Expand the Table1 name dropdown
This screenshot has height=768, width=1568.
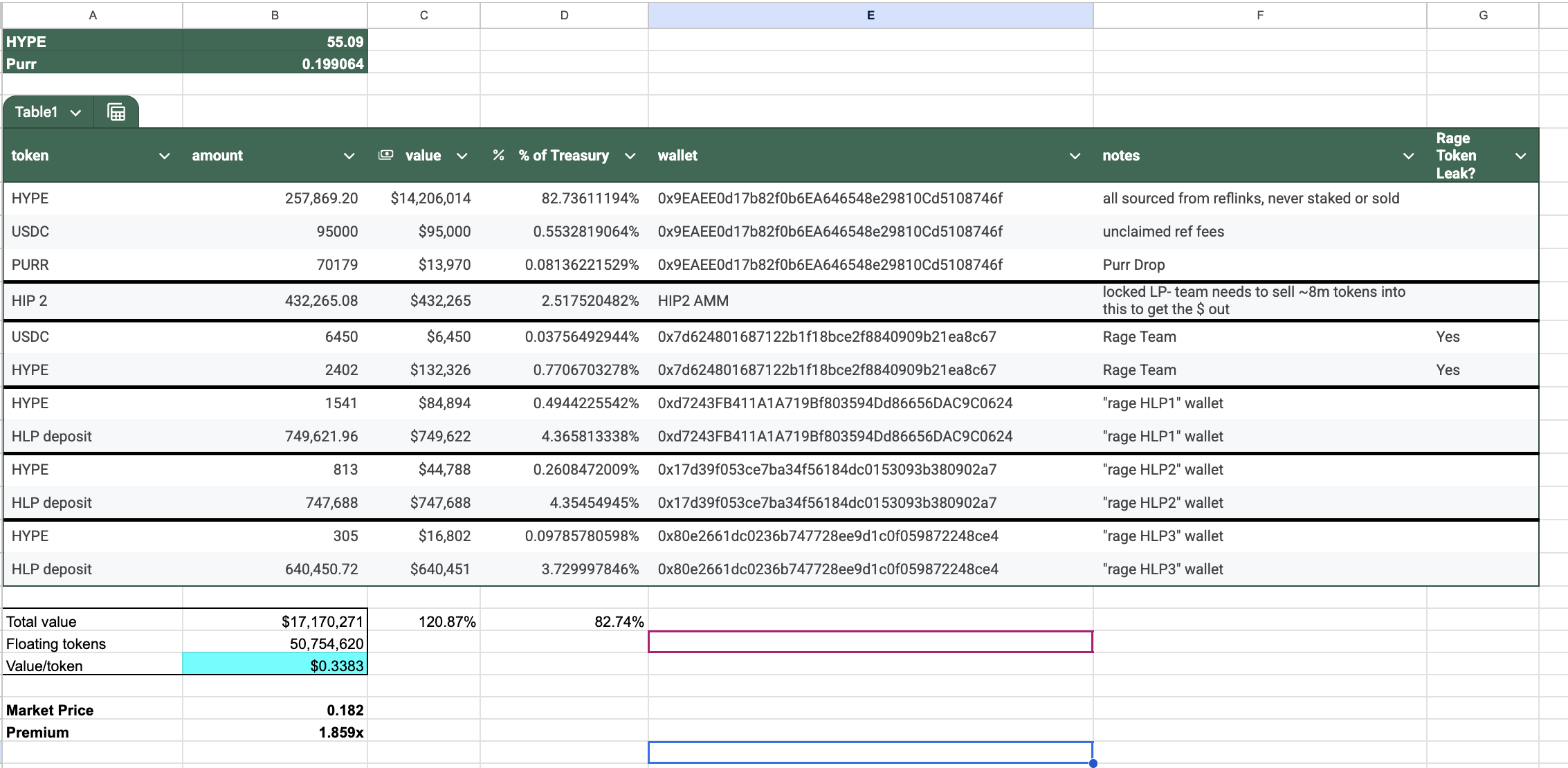click(x=75, y=113)
